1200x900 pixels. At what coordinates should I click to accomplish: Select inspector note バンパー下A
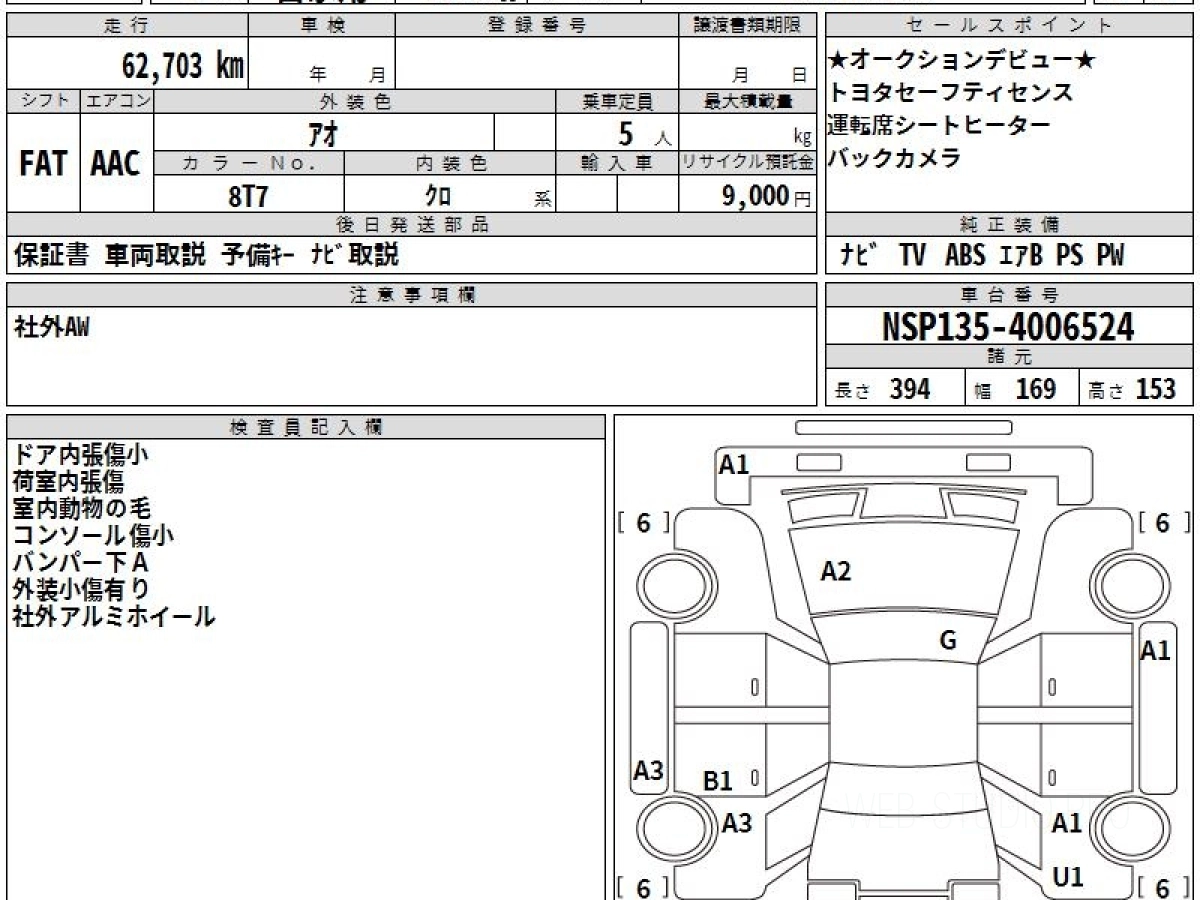click(x=81, y=562)
